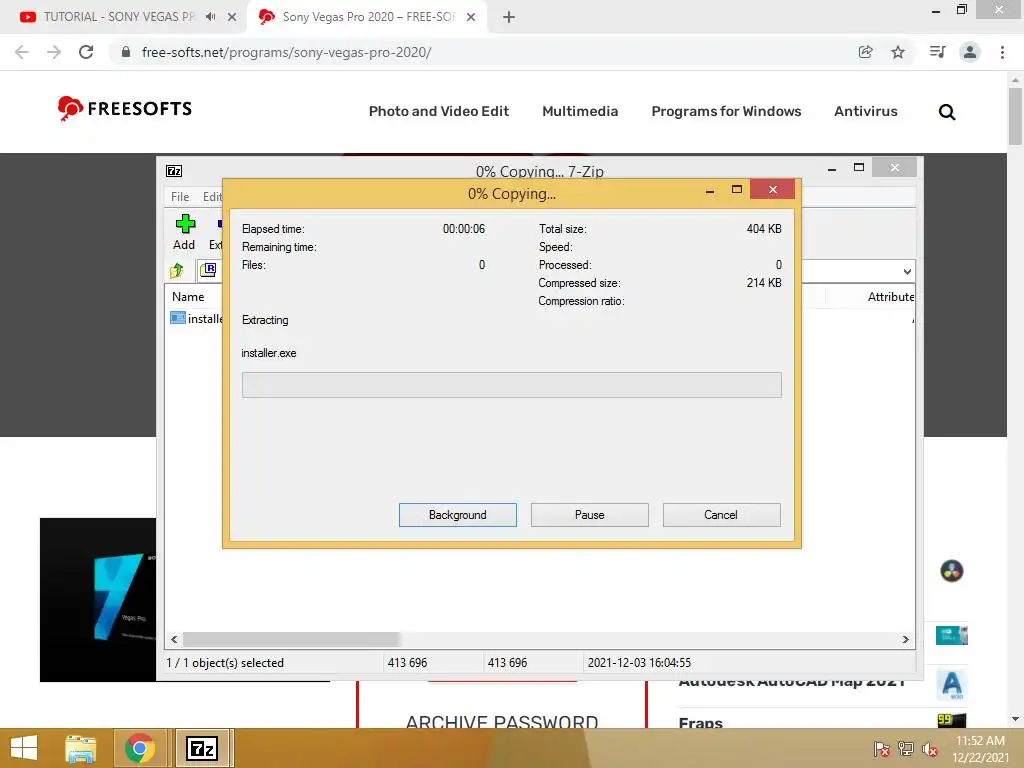Click the Background button in copying dialog

[x=457, y=515]
